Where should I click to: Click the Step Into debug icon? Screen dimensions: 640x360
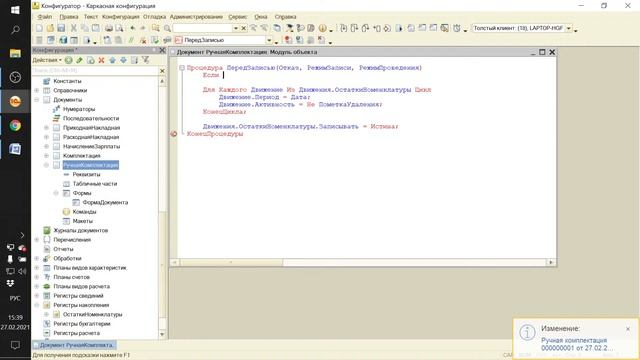[x=344, y=28]
